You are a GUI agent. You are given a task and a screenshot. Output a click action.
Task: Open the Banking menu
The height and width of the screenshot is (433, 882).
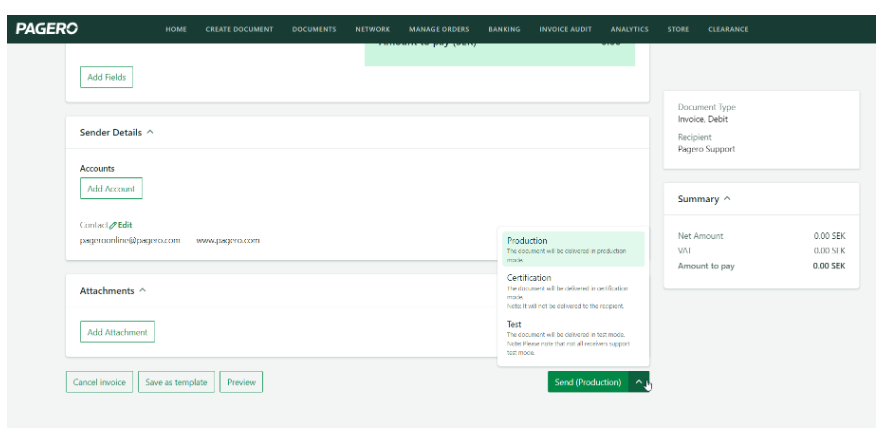click(x=505, y=29)
